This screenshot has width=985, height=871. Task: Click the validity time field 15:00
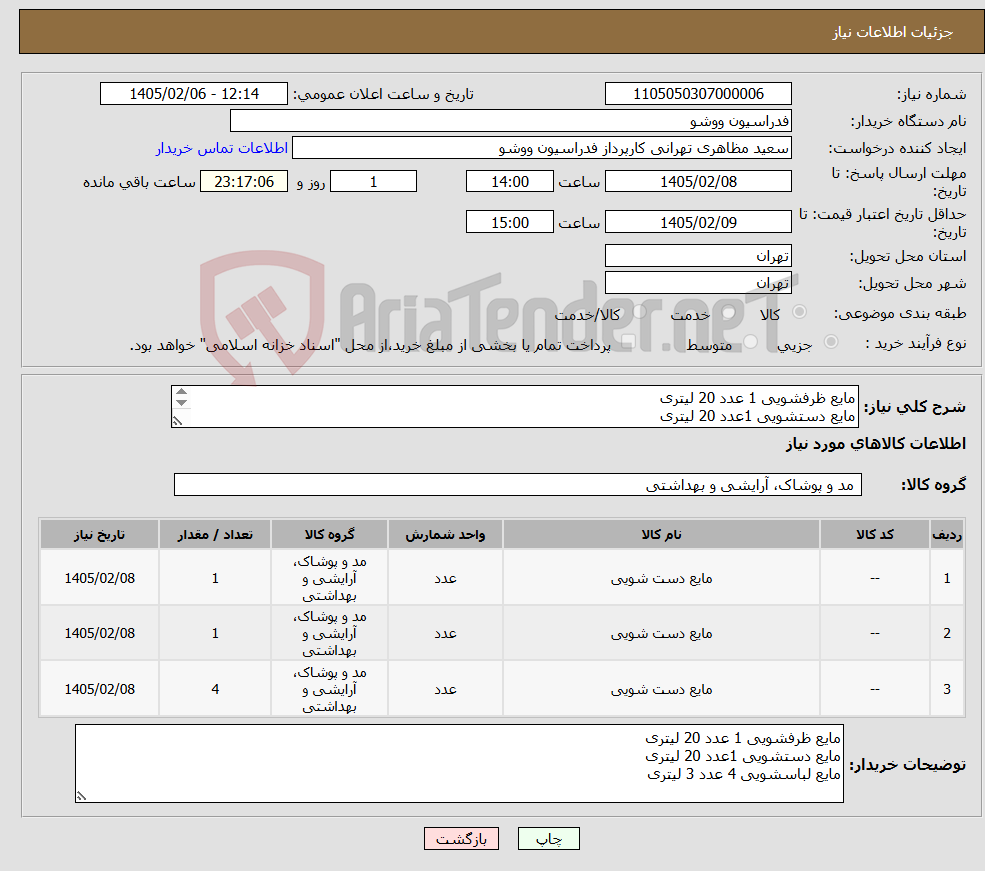tap(509, 222)
